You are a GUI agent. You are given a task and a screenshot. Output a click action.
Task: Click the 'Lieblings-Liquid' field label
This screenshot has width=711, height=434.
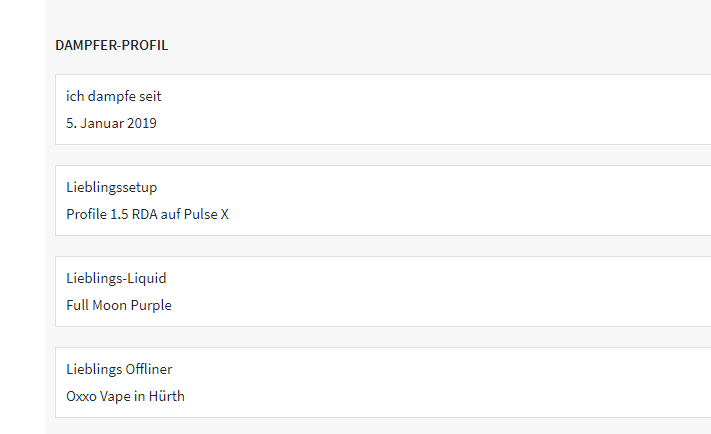click(x=117, y=278)
